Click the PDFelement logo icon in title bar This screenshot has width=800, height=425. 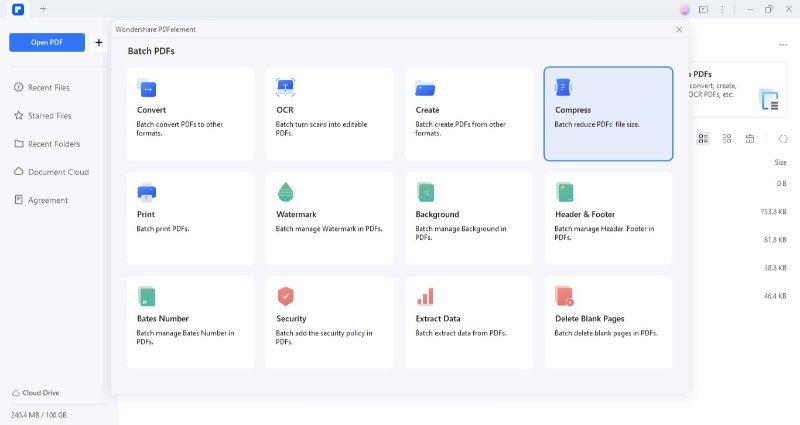[18, 9]
